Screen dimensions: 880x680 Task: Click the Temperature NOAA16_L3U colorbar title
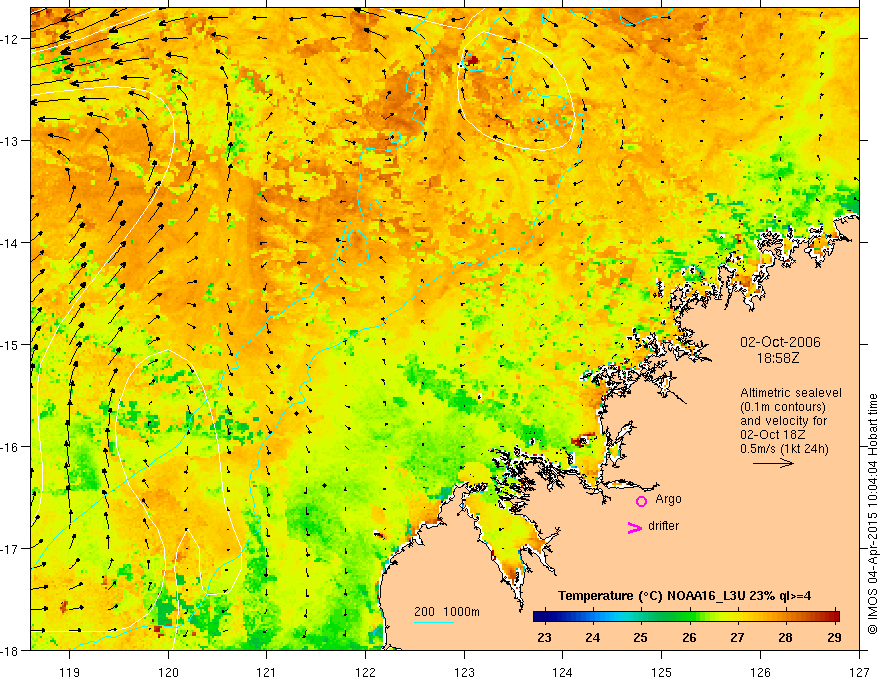[684, 596]
